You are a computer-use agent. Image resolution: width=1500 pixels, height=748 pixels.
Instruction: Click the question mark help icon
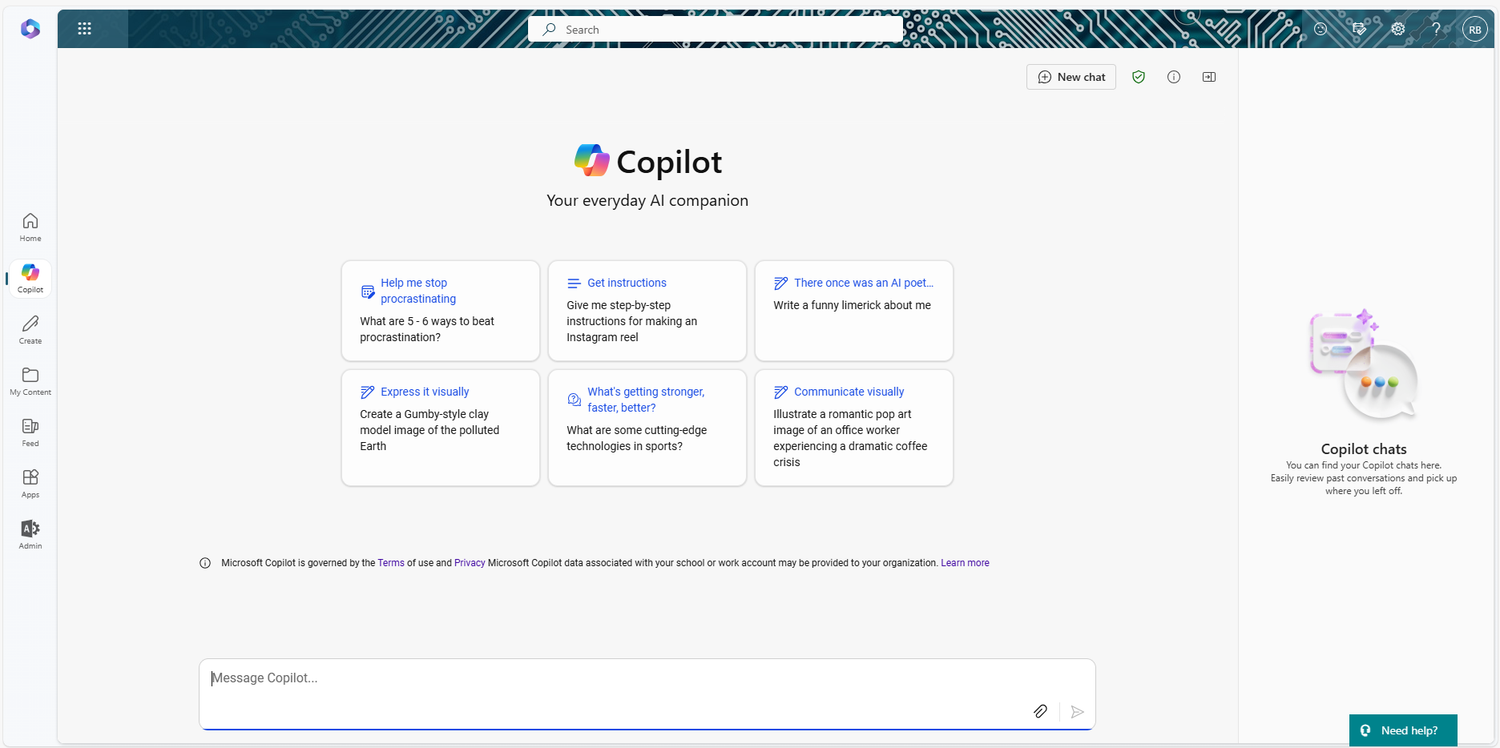pos(1436,29)
